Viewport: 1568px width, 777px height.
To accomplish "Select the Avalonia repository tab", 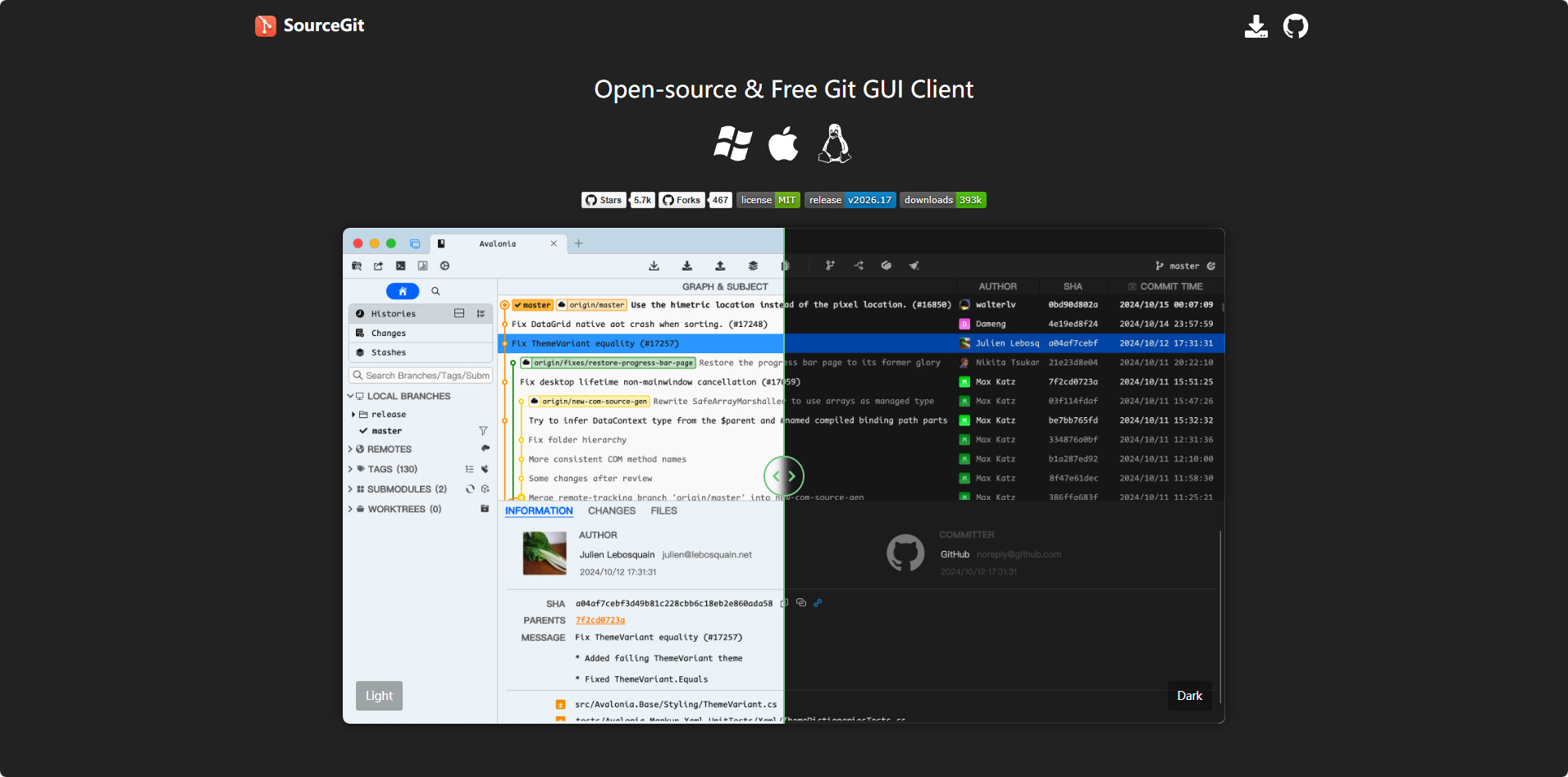I will click(x=498, y=243).
